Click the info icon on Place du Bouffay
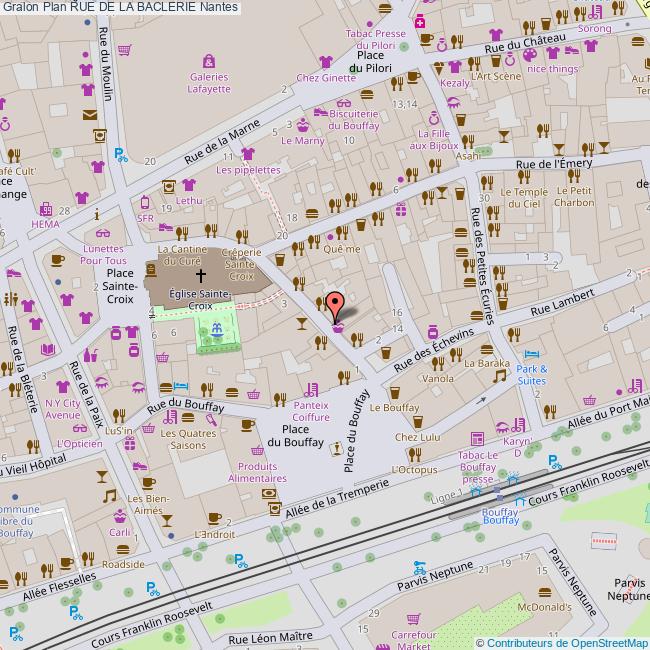Image resolution: width=650 pixels, height=650 pixels. 336,446
